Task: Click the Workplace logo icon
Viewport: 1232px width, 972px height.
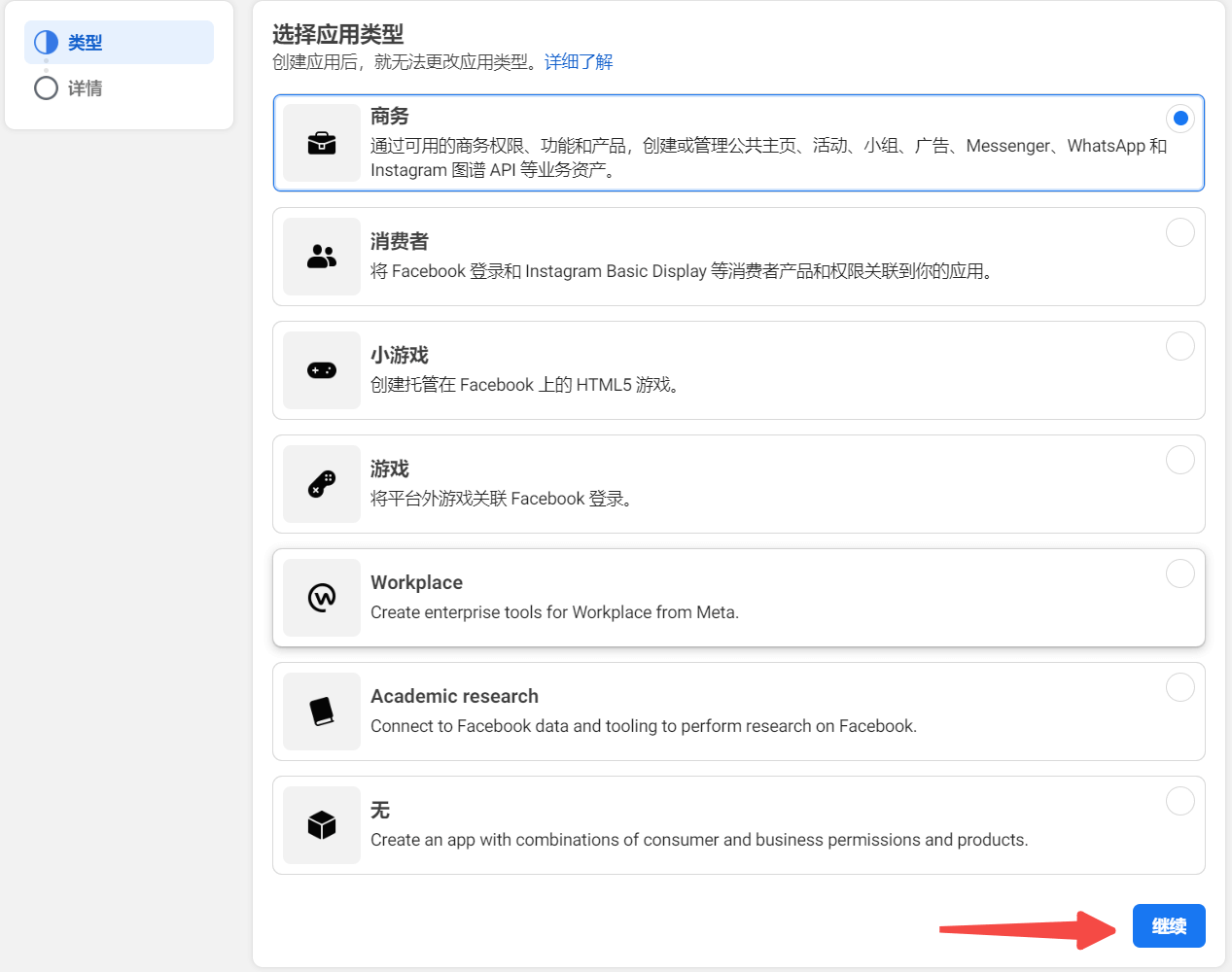Action: [322, 598]
